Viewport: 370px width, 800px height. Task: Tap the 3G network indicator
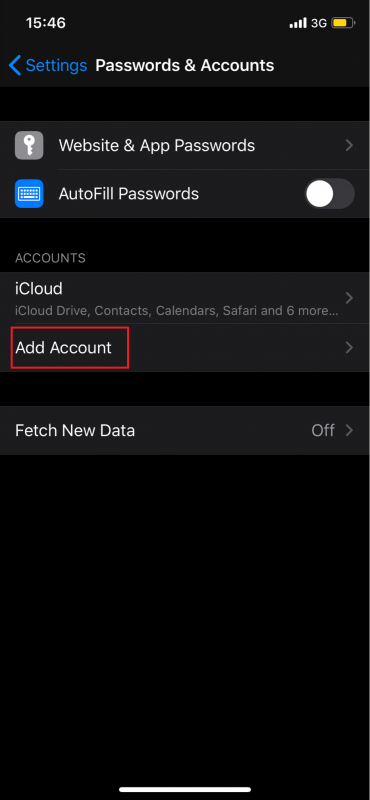point(319,23)
